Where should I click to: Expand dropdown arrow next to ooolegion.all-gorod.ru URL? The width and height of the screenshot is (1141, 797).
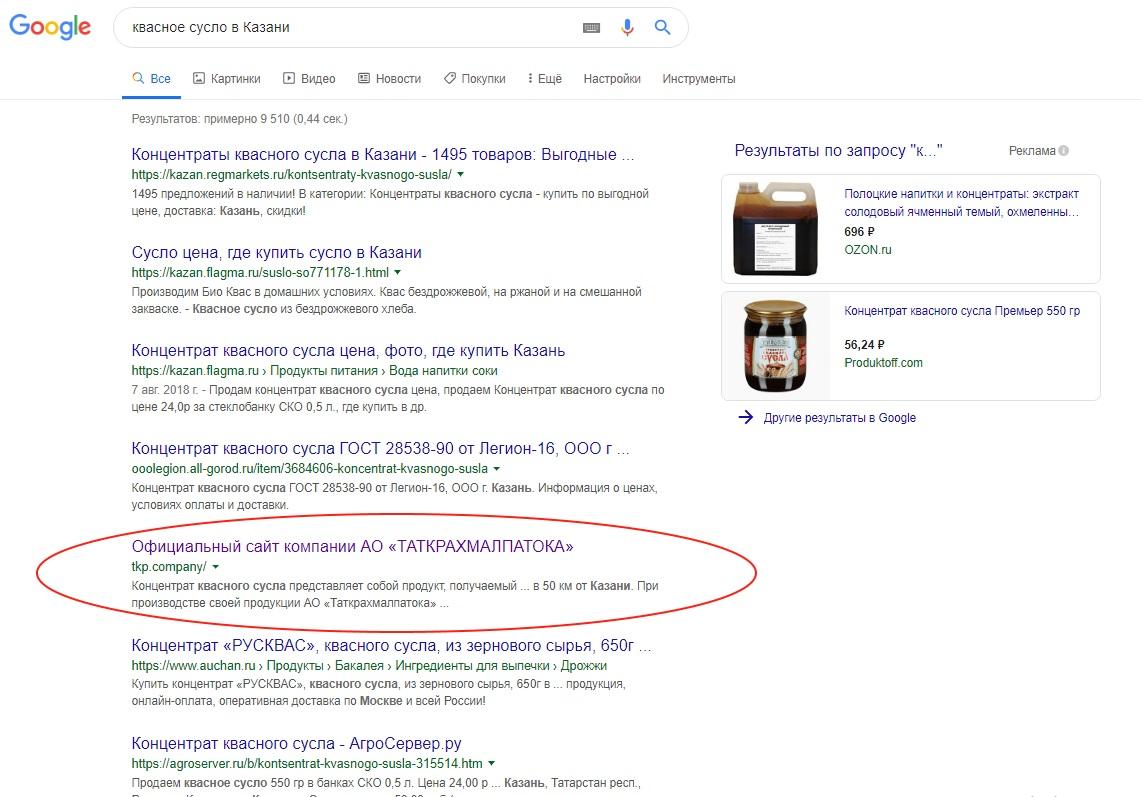pos(496,469)
